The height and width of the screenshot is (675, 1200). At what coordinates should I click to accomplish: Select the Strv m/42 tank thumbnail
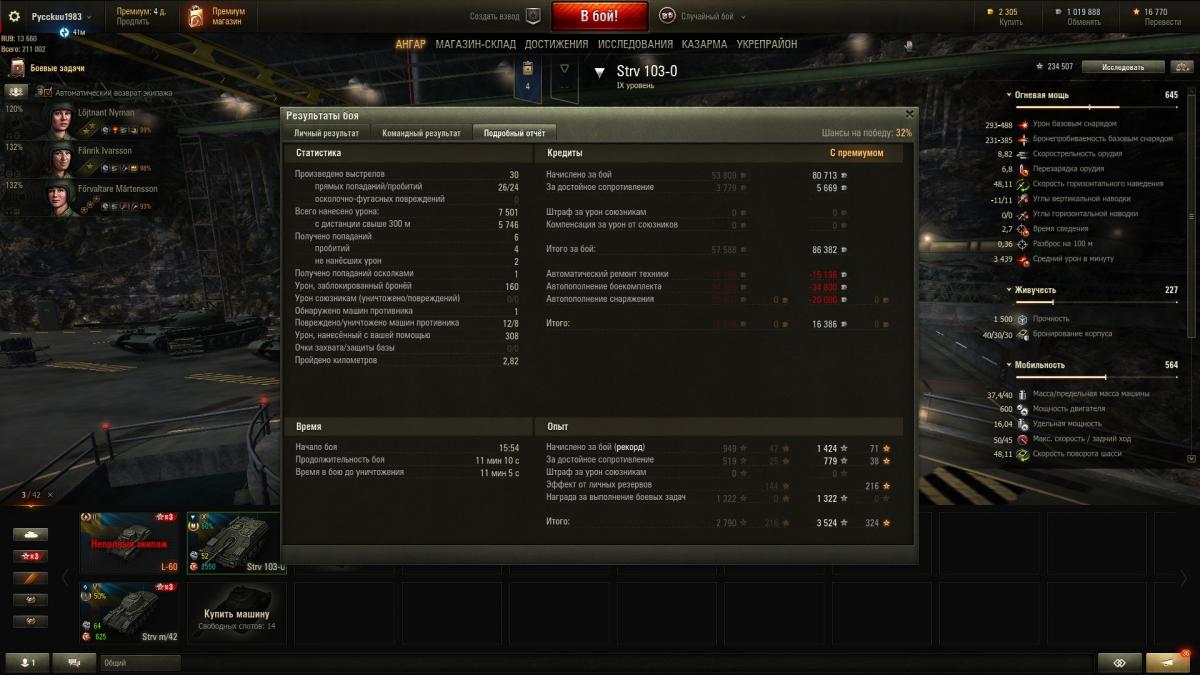coord(132,613)
